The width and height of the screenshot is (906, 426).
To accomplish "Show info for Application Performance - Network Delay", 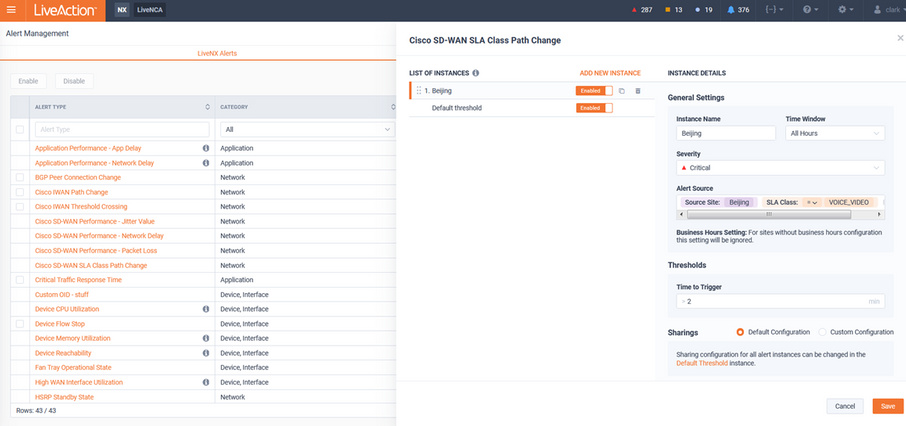I will pyautogui.click(x=206, y=163).
